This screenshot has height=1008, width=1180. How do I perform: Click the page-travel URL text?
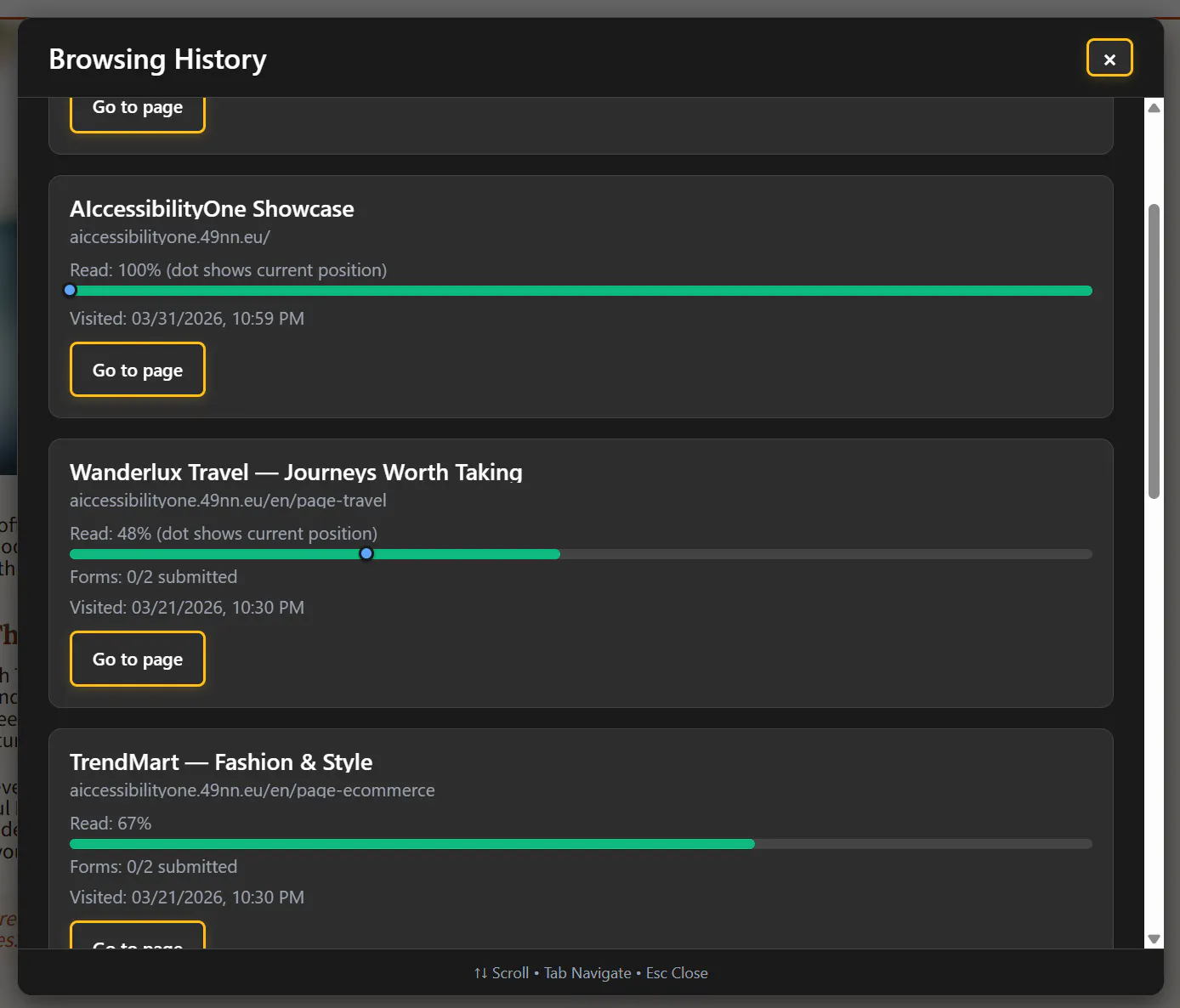click(x=228, y=501)
